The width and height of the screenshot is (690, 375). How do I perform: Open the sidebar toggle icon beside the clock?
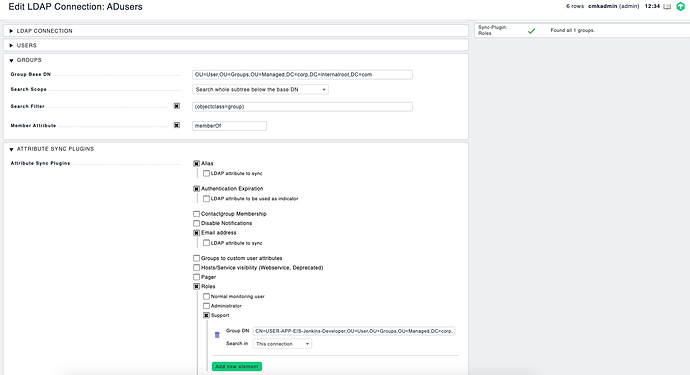[x=667, y=7]
